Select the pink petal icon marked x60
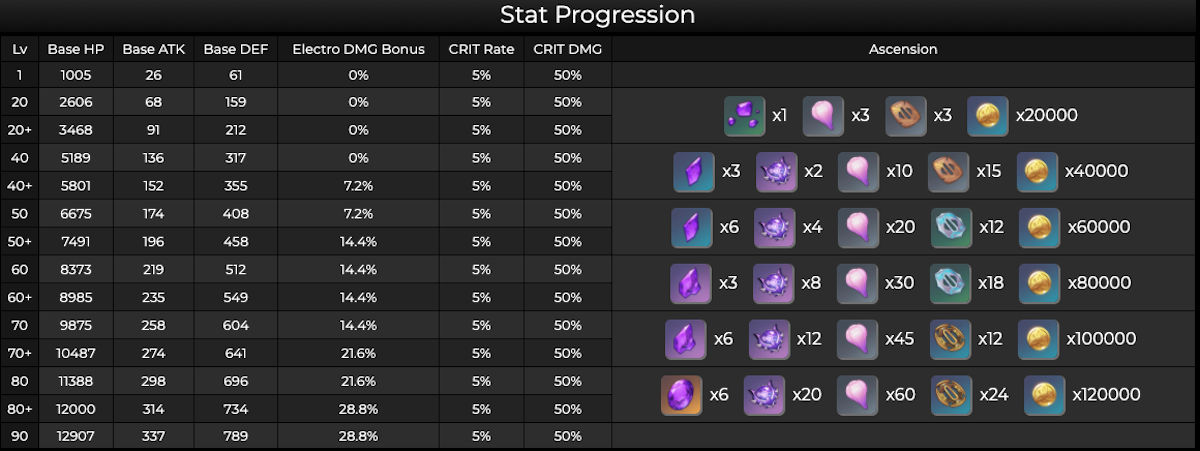 pos(858,395)
